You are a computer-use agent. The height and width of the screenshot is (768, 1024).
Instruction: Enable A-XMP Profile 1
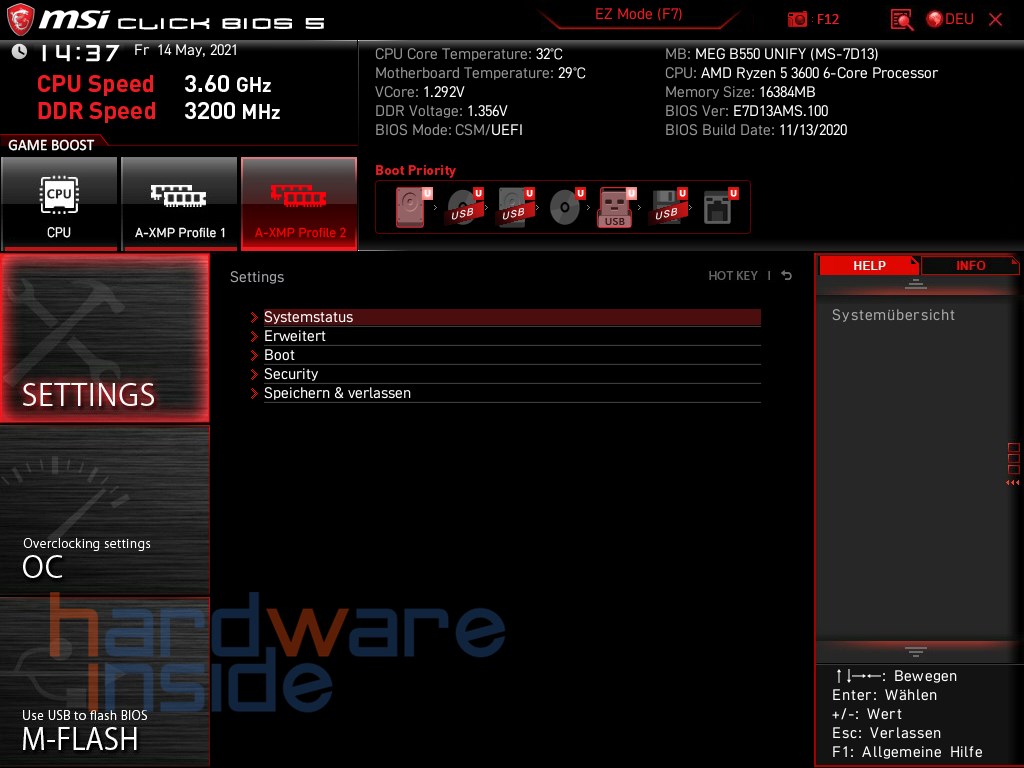coord(180,203)
